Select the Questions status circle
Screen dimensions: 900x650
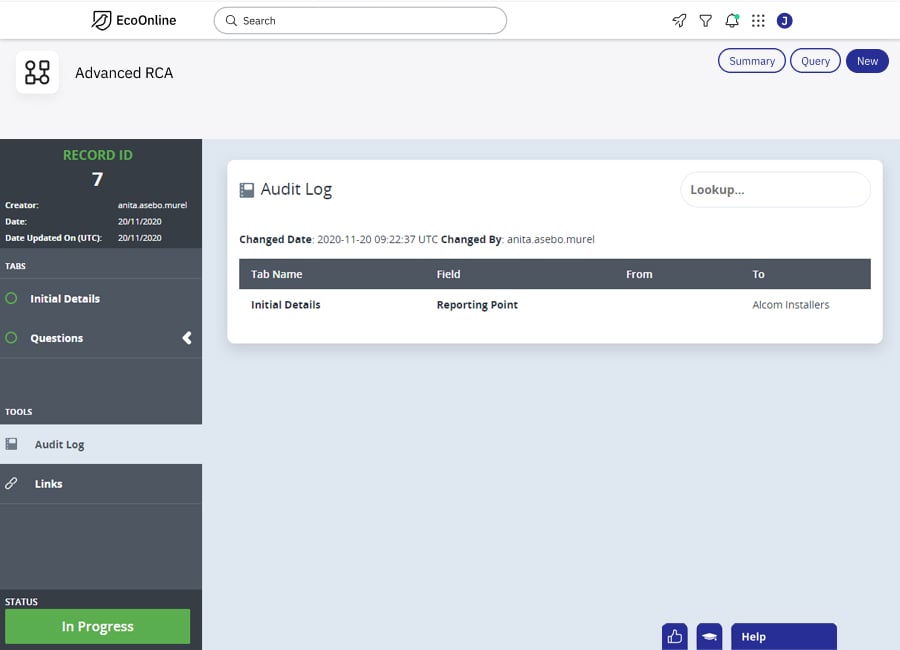(12, 338)
